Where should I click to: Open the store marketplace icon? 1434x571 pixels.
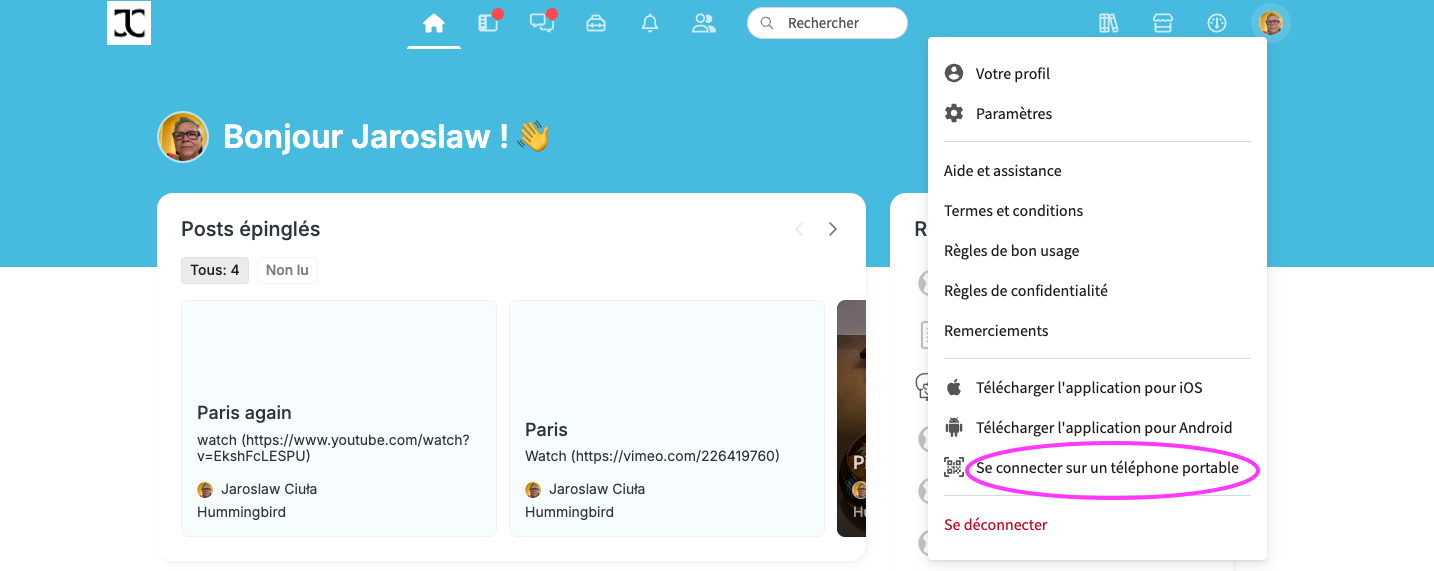point(1162,23)
